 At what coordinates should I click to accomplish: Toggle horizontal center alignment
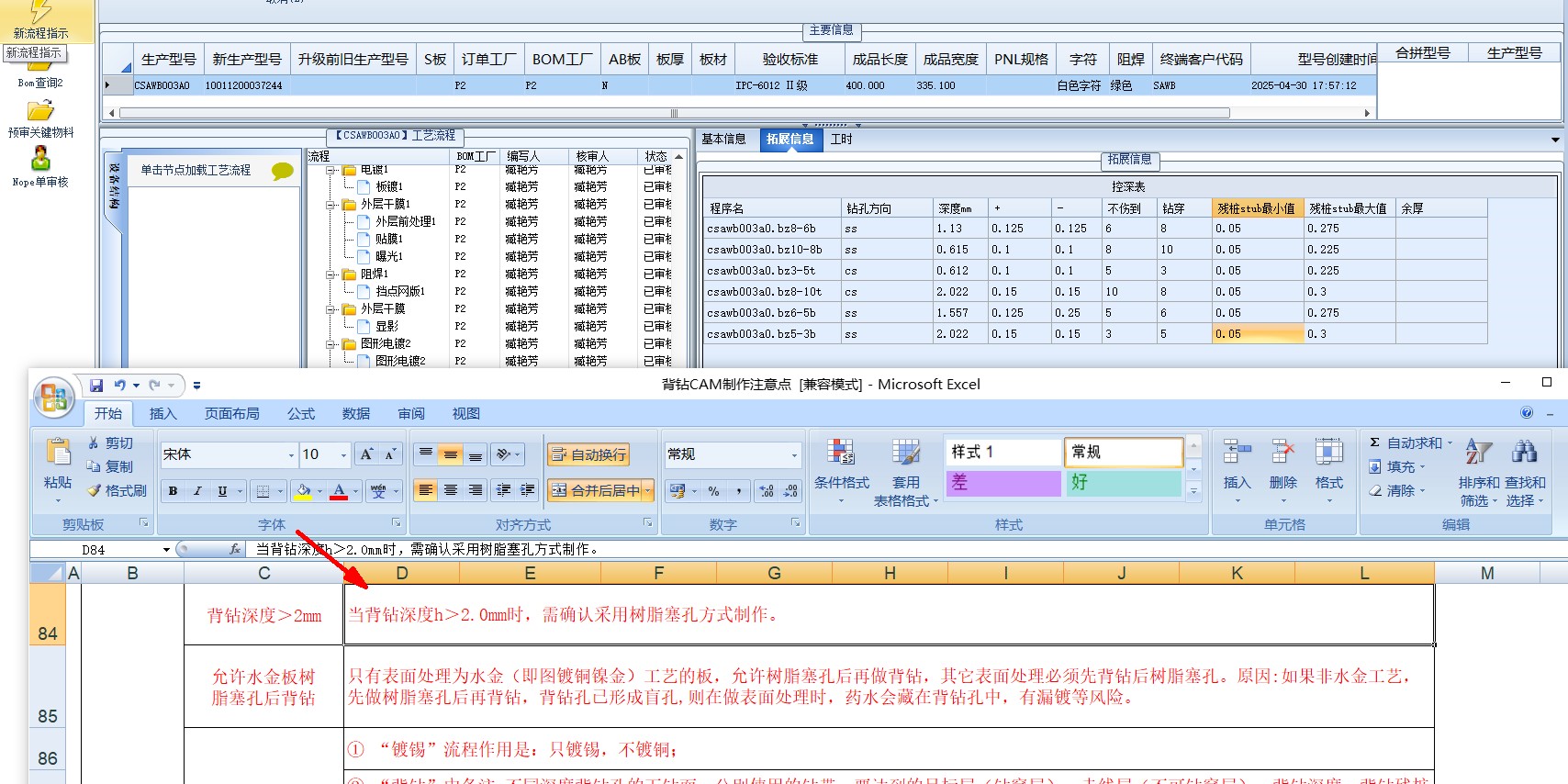tap(450, 490)
